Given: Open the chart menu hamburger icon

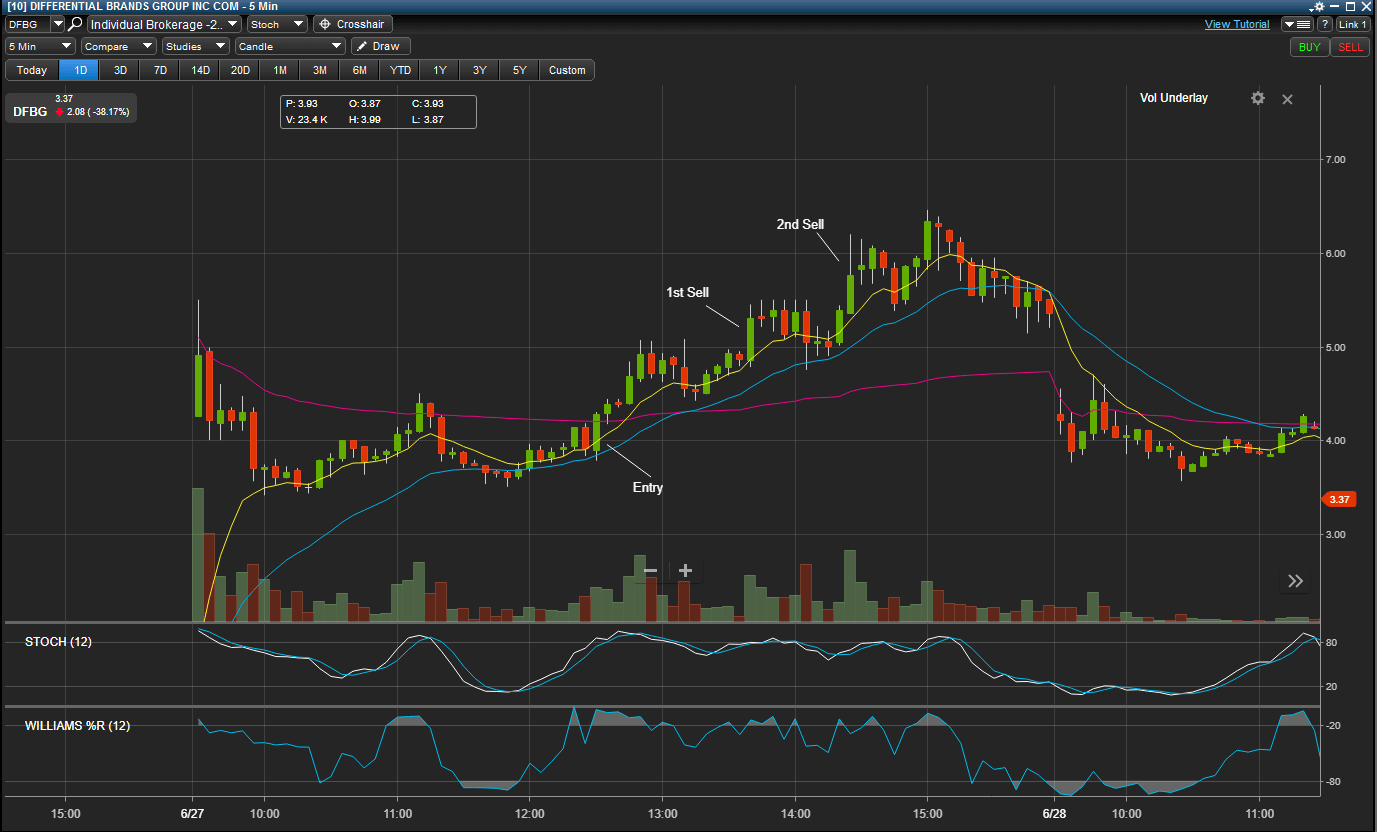Looking at the screenshot, I should tap(1295, 24).
